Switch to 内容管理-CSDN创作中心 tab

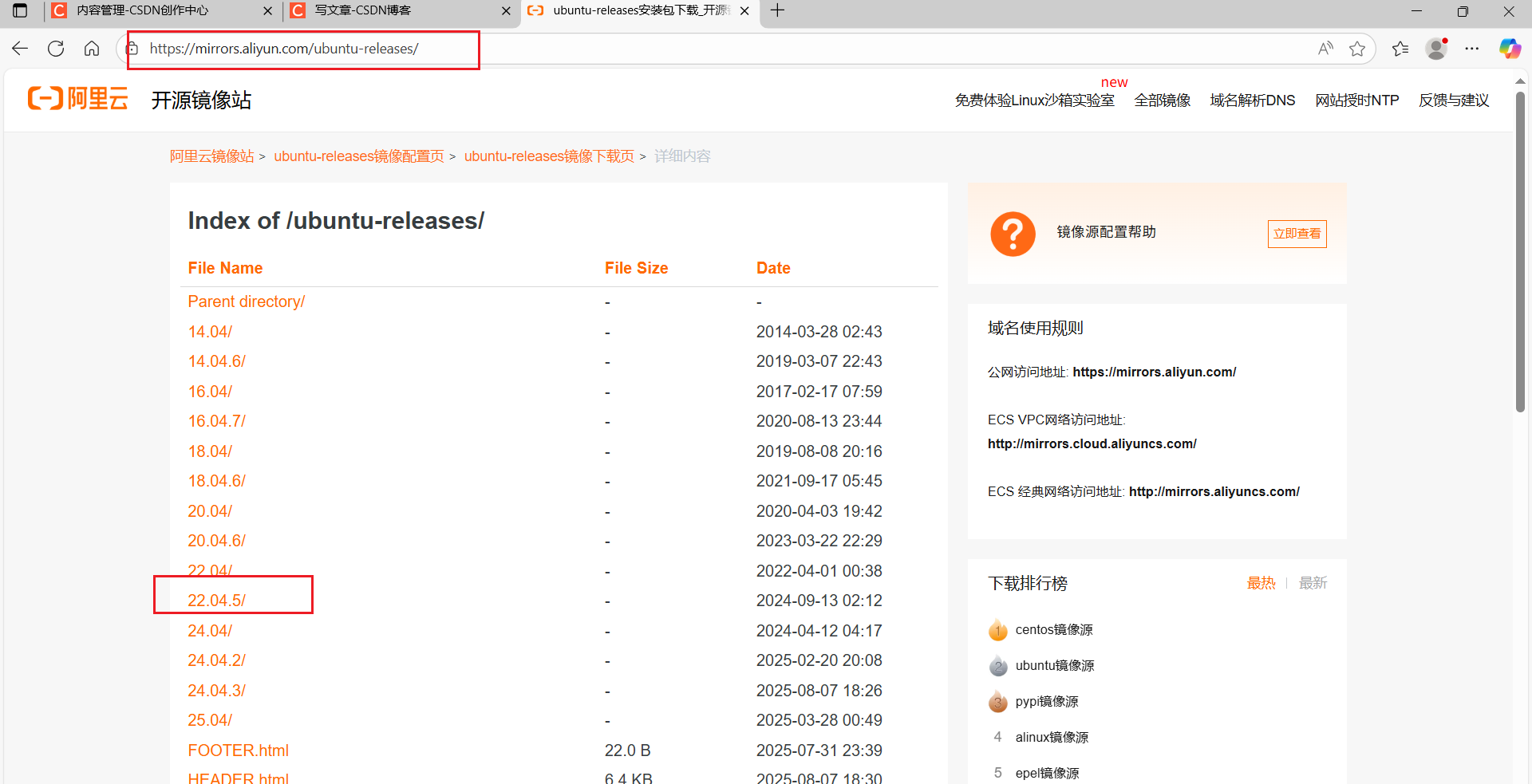point(162,11)
